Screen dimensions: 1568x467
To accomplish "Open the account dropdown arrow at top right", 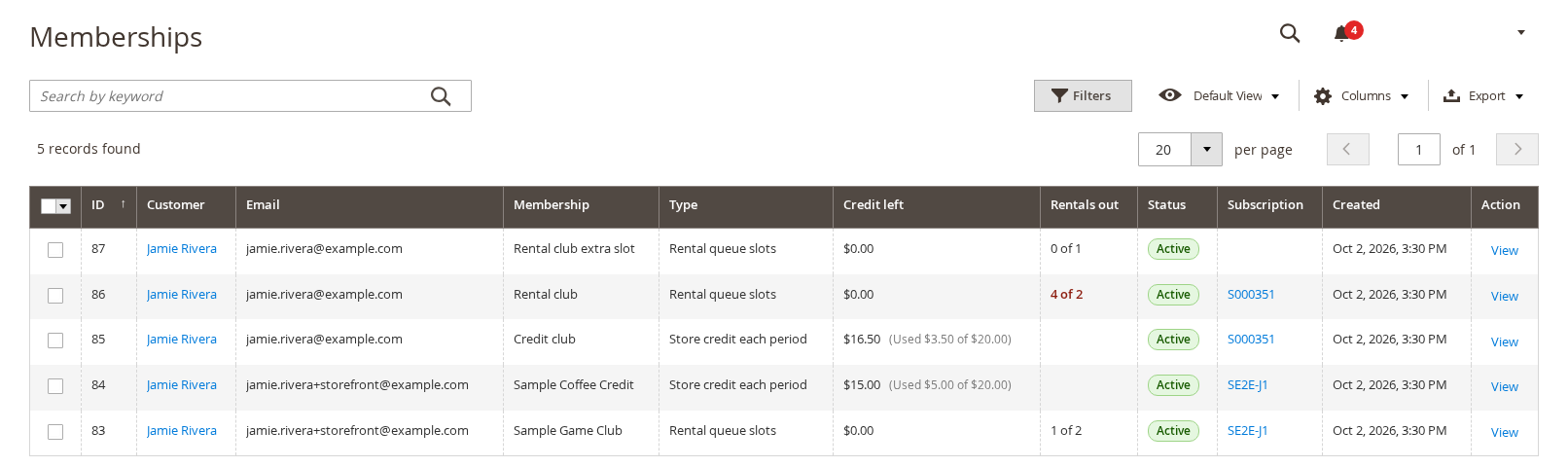I will [1521, 33].
